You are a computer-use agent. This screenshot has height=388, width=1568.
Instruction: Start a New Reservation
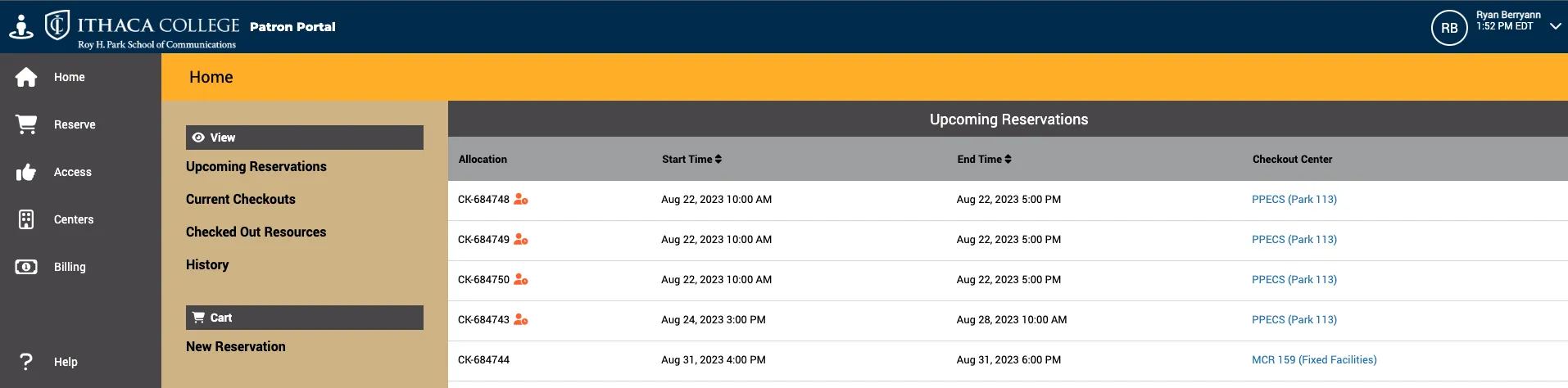[236, 346]
